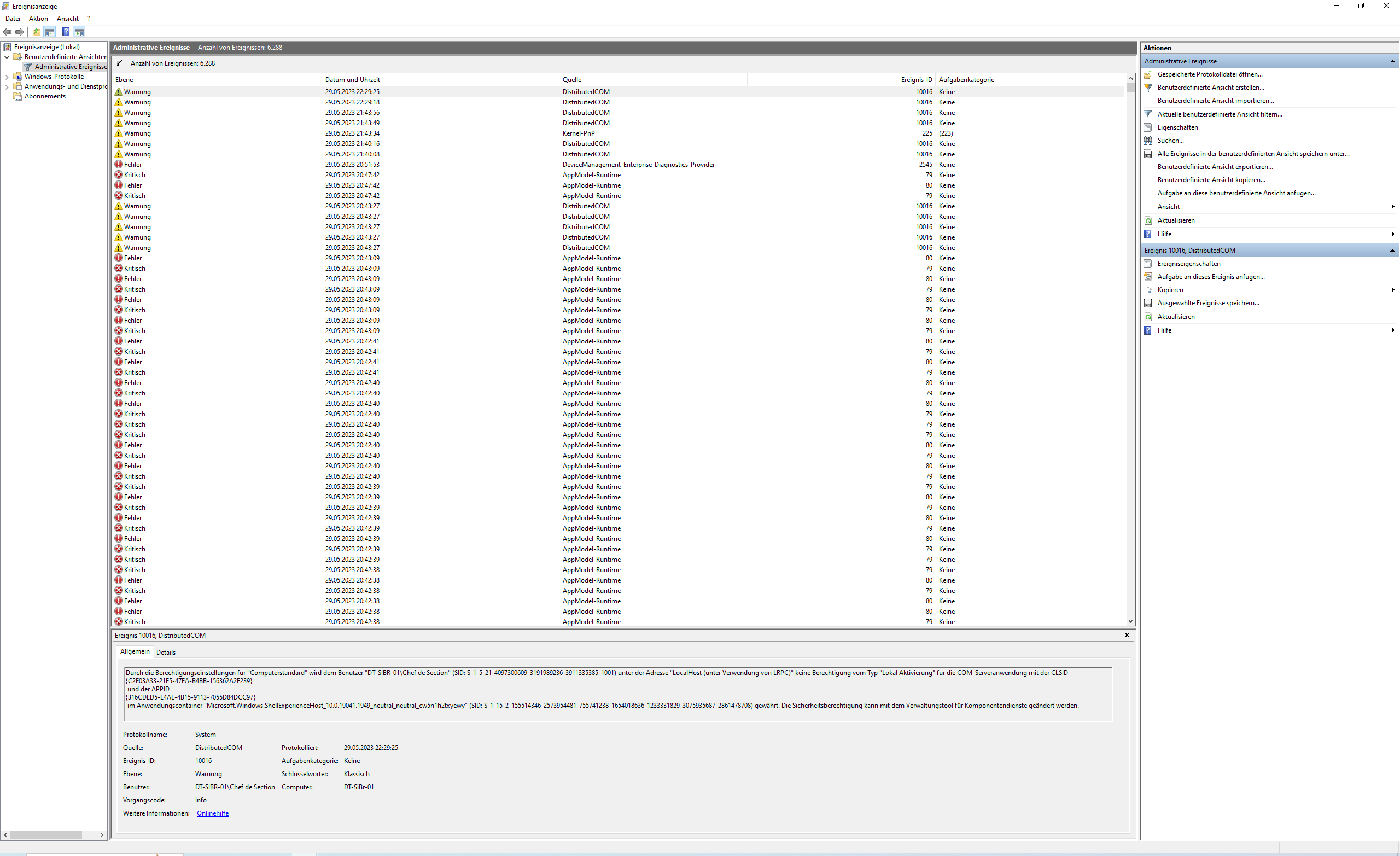
Task: Click the blue help toolbar icon
Action: (66, 32)
